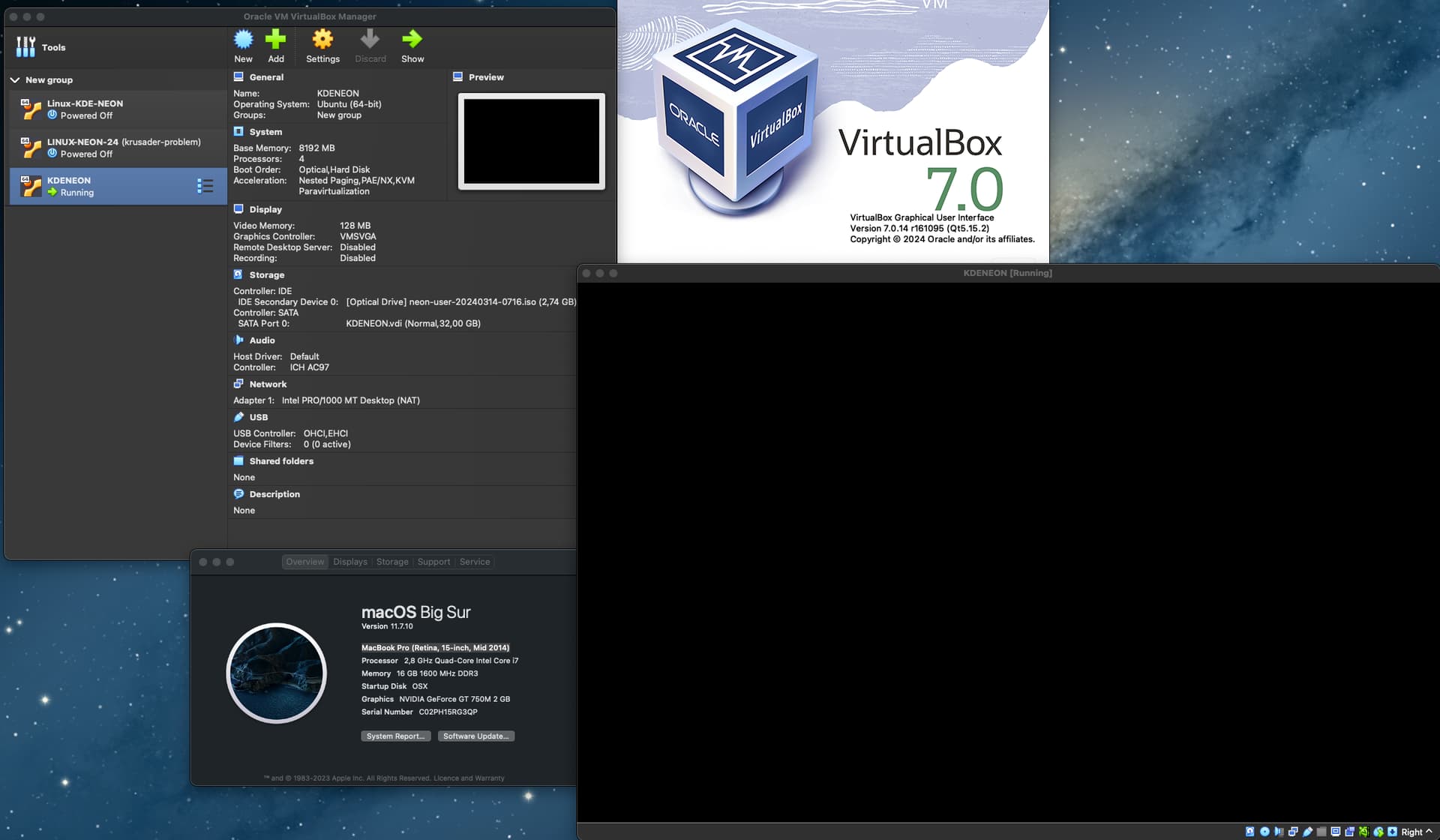Open the Storage tab in About This Mac
This screenshot has height=840, width=1440.
392,562
